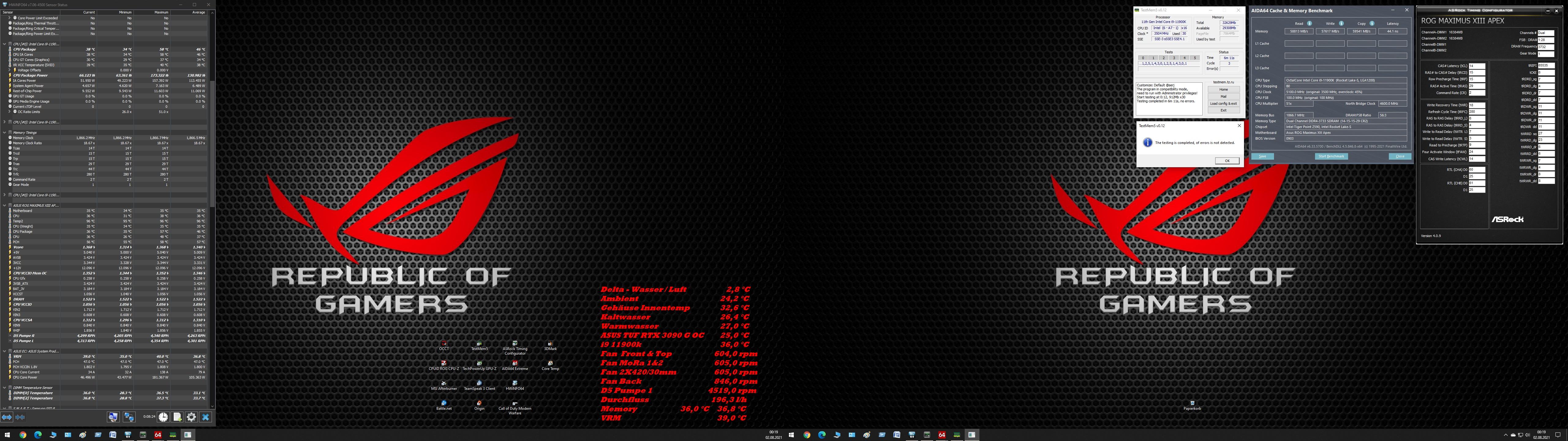
Task: Collapse the Memory Timings sensor group
Action: click(4, 132)
